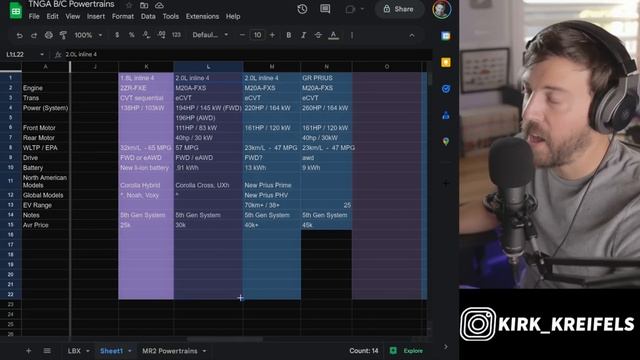Check the cloud save status icon
This screenshot has height=360, width=640.
(159, 5)
